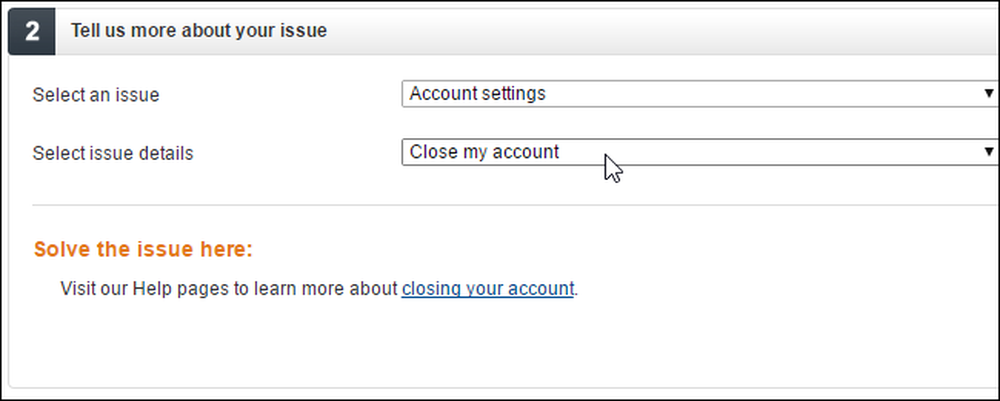Click the arrow of the Select an issue dropdown
The height and width of the screenshot is (401, 1000).
[989, 94]
